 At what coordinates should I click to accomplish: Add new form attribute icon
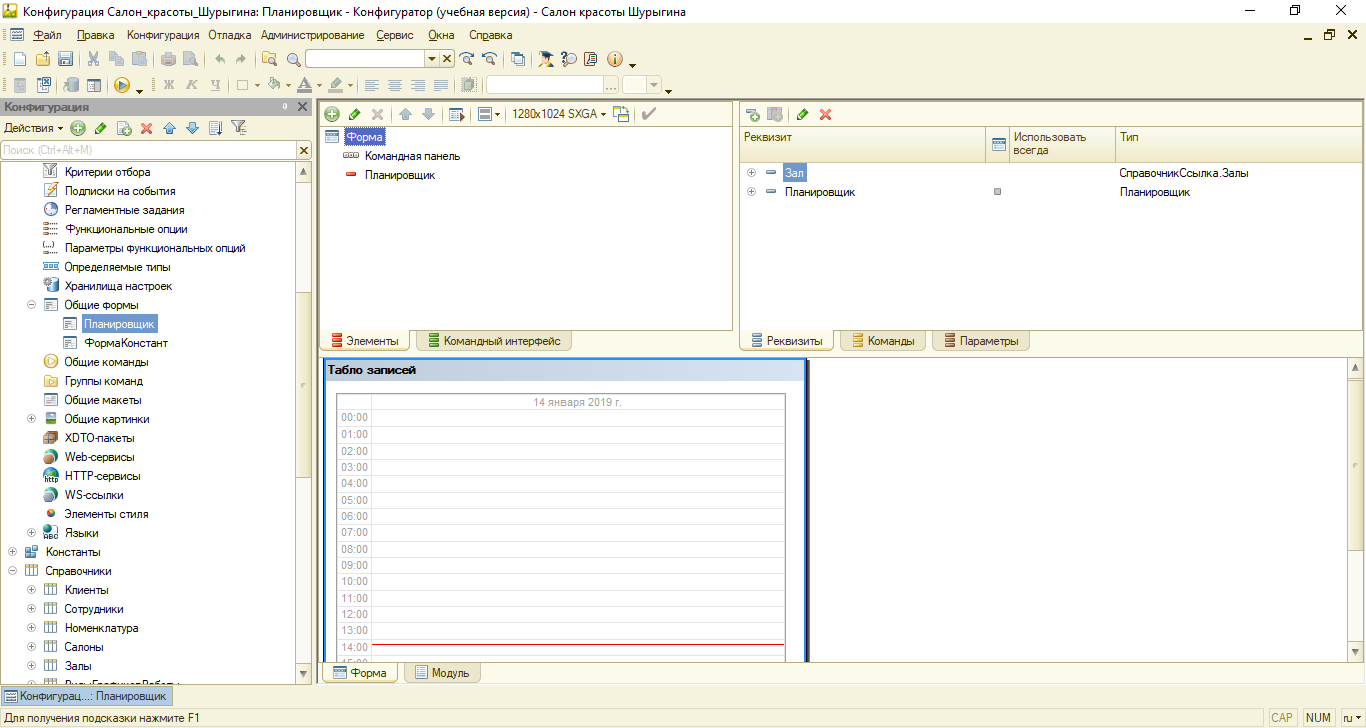point(752,114)
